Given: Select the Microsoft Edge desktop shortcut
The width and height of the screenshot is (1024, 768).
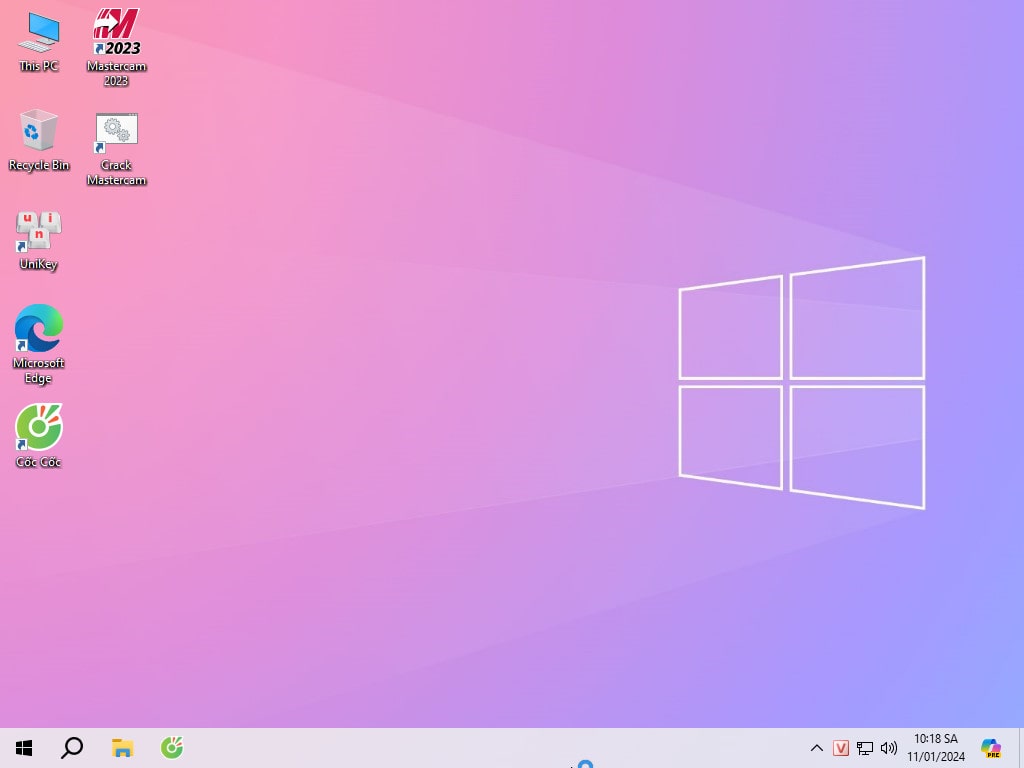Looking at the screenshot, I should tap(39, 344).
